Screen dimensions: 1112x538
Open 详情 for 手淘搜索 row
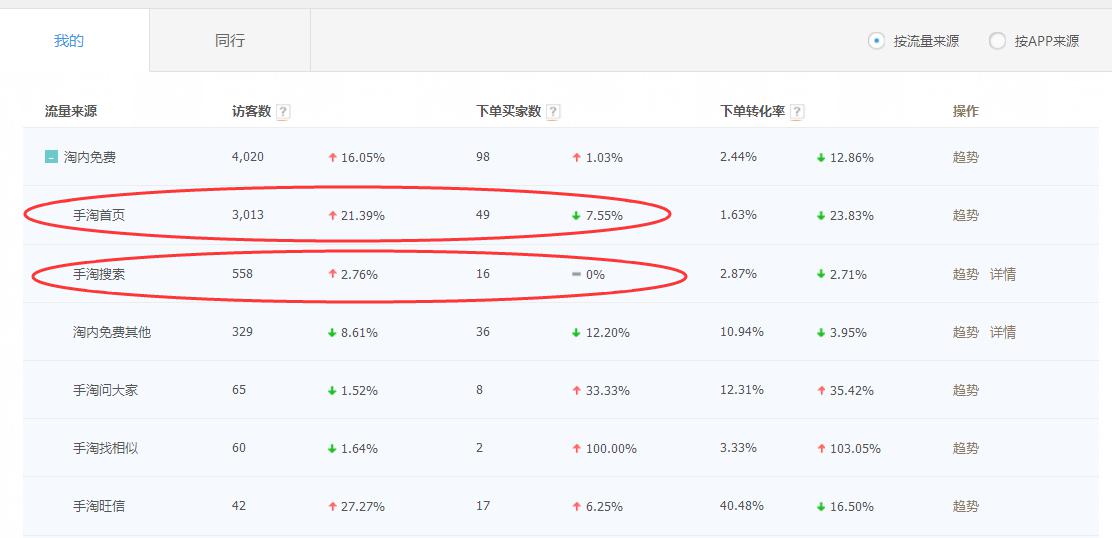(x=1002, y=274)
